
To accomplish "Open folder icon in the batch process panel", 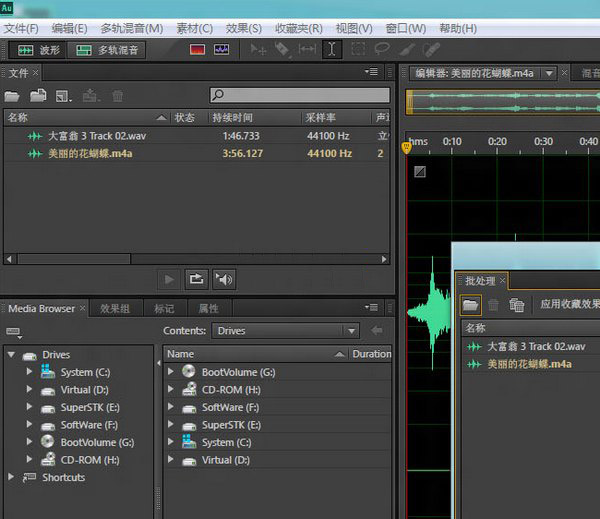I will pyautogui.click(x=470, y=304).
